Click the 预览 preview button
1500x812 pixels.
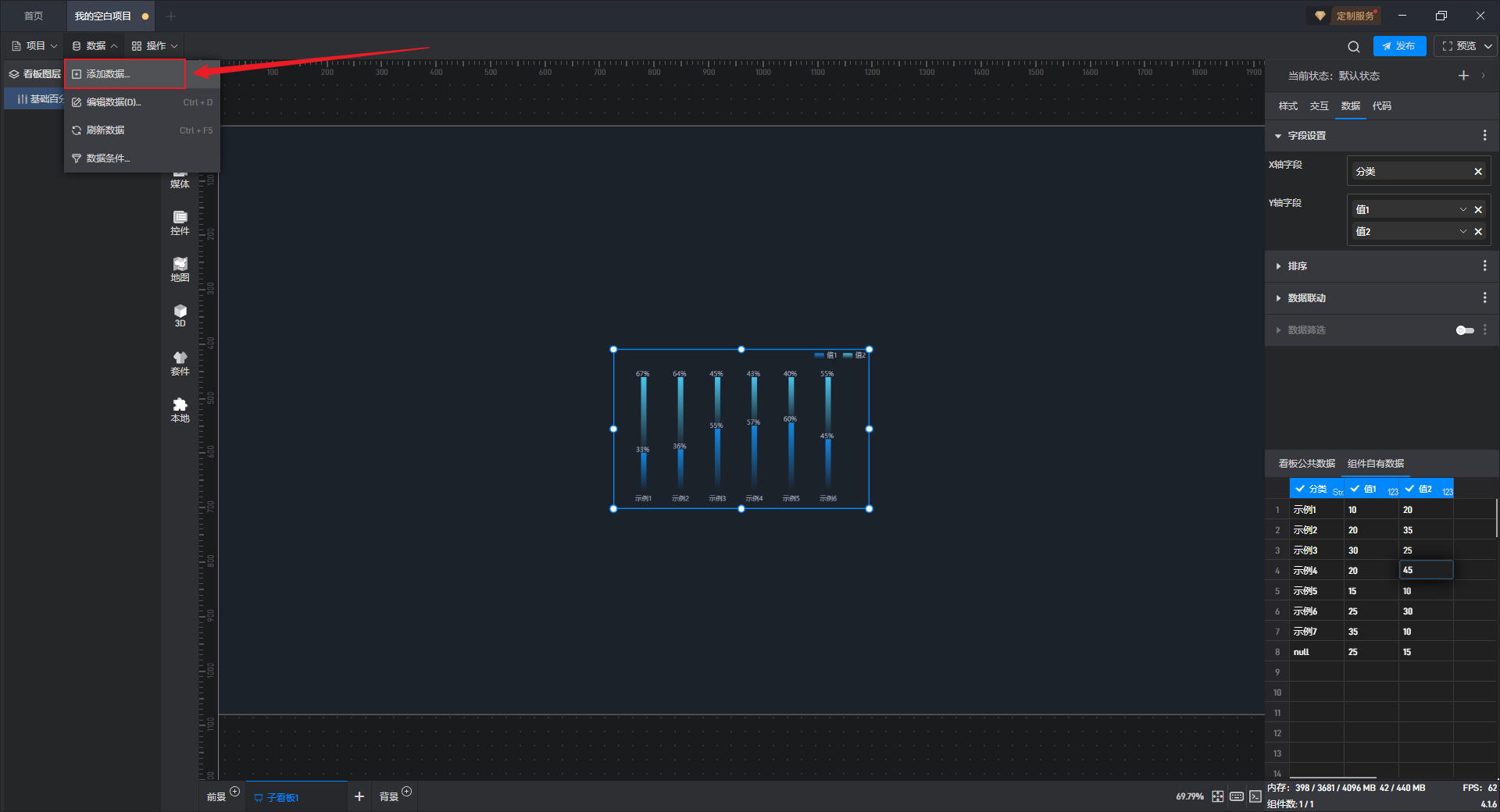(x=1459, y=47)
